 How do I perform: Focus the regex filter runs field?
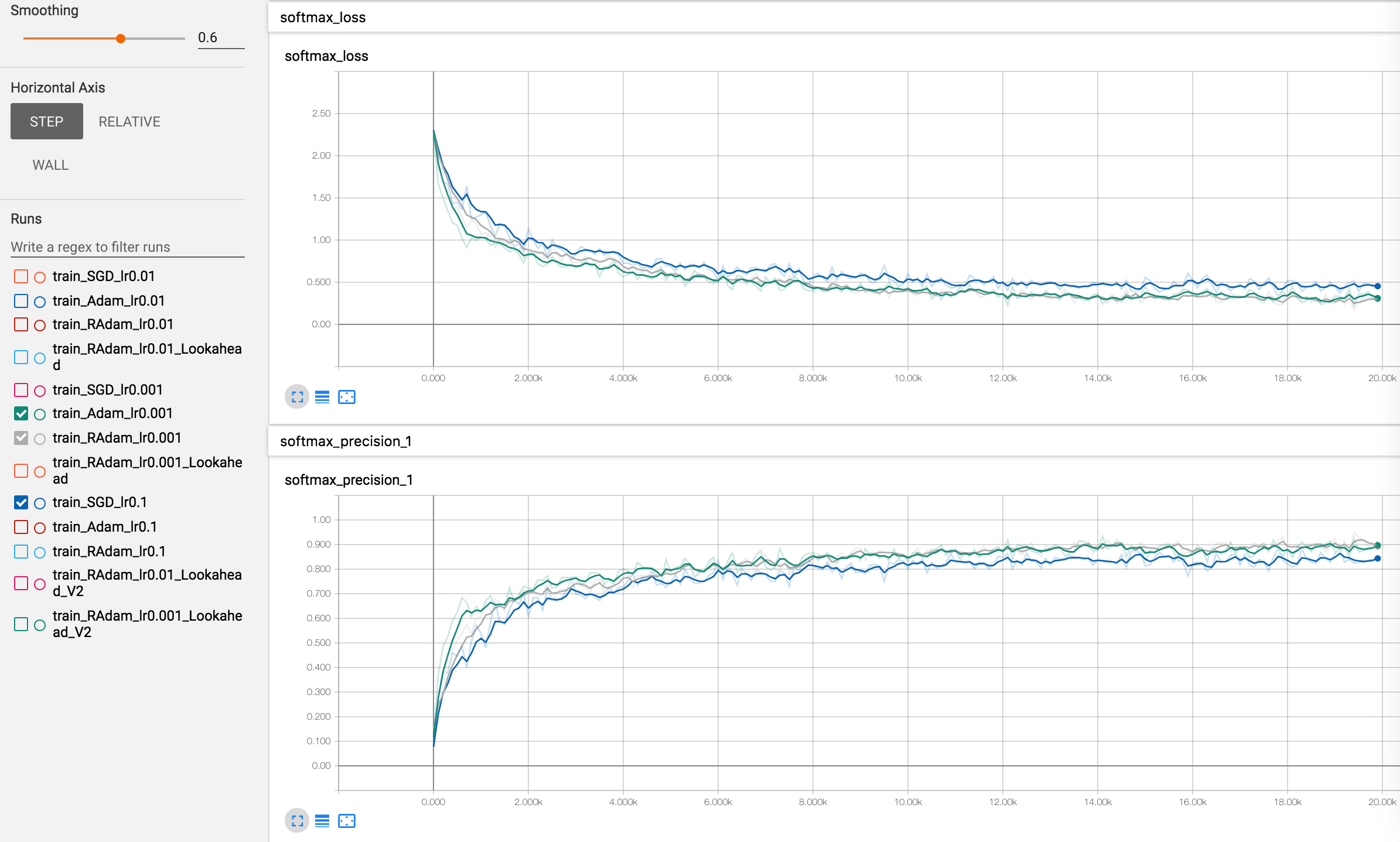coord(127,247)
